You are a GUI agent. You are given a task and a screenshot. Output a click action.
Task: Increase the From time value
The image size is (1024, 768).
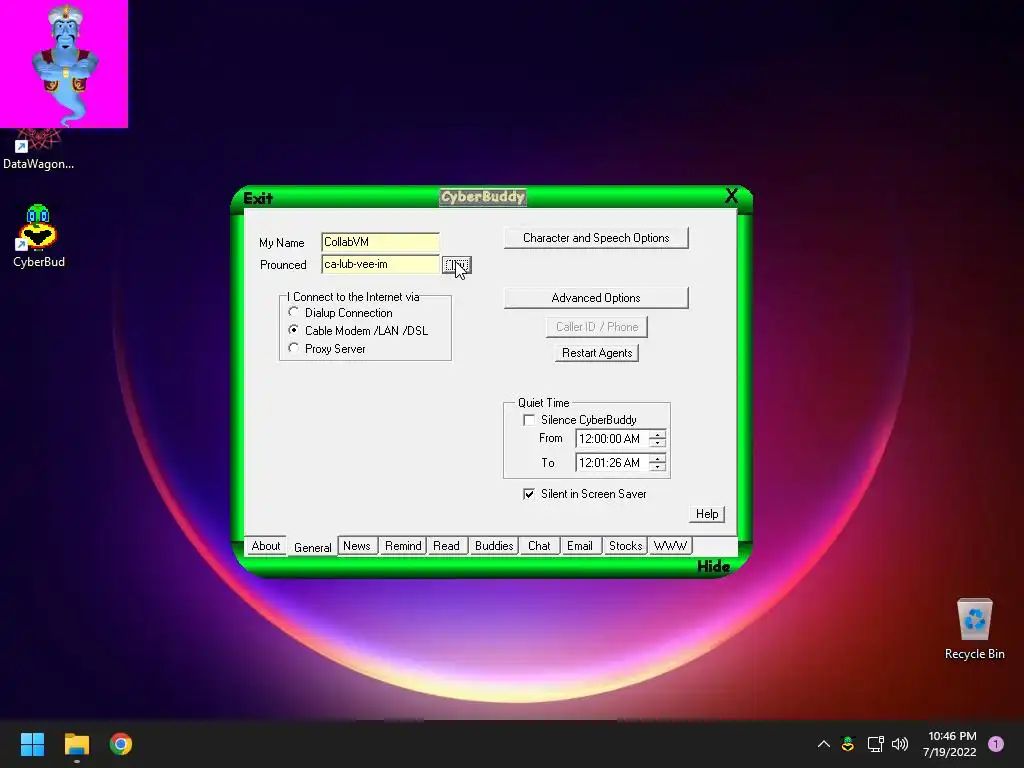[658, 434]
